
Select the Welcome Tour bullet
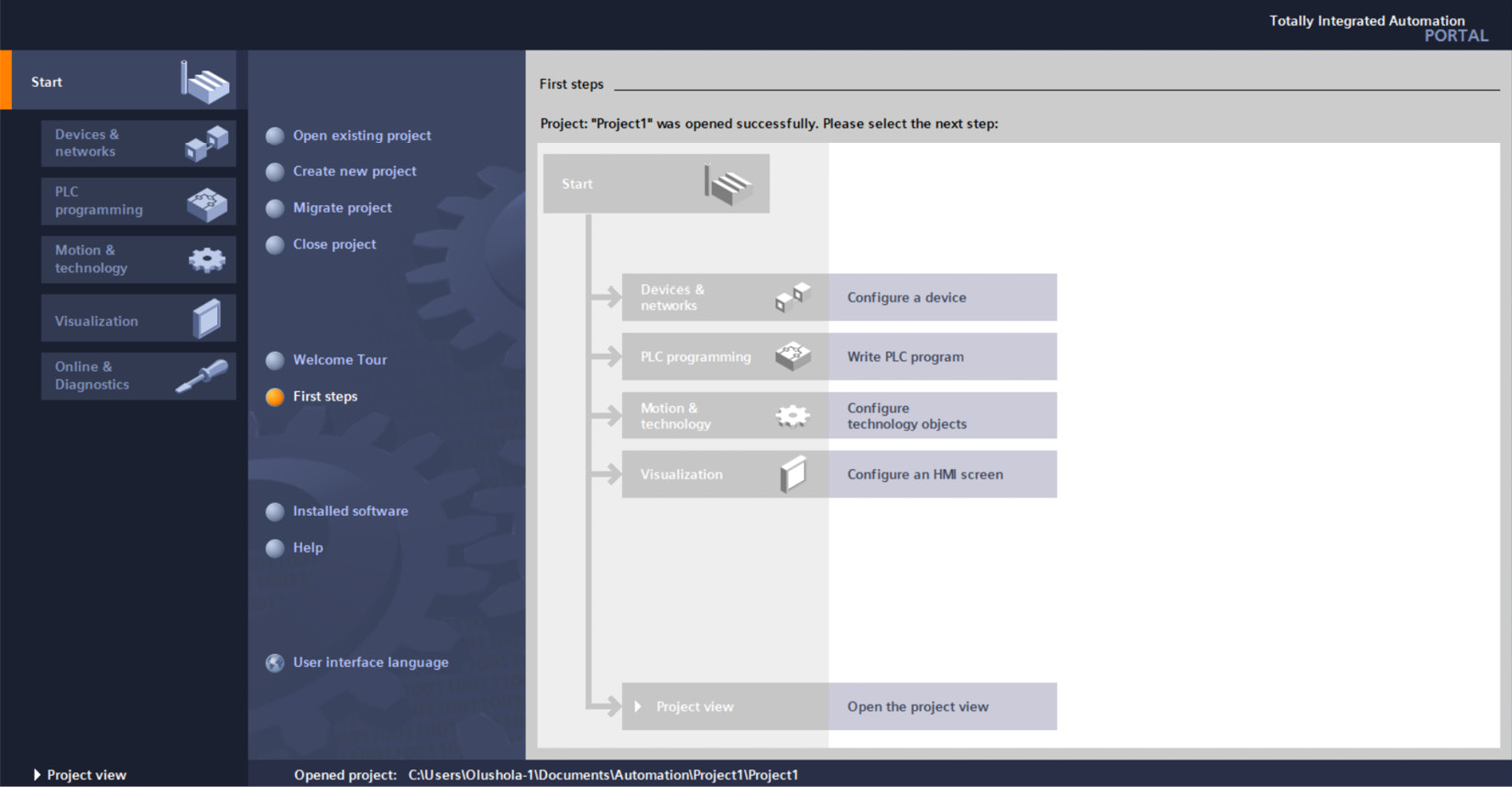pyautogui.click(x=275, y=360)
